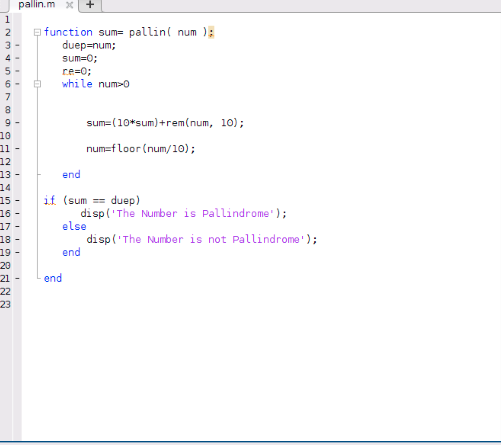Click the 'function' keyword on line 2

pyautogui.click(x=68, y=32)
